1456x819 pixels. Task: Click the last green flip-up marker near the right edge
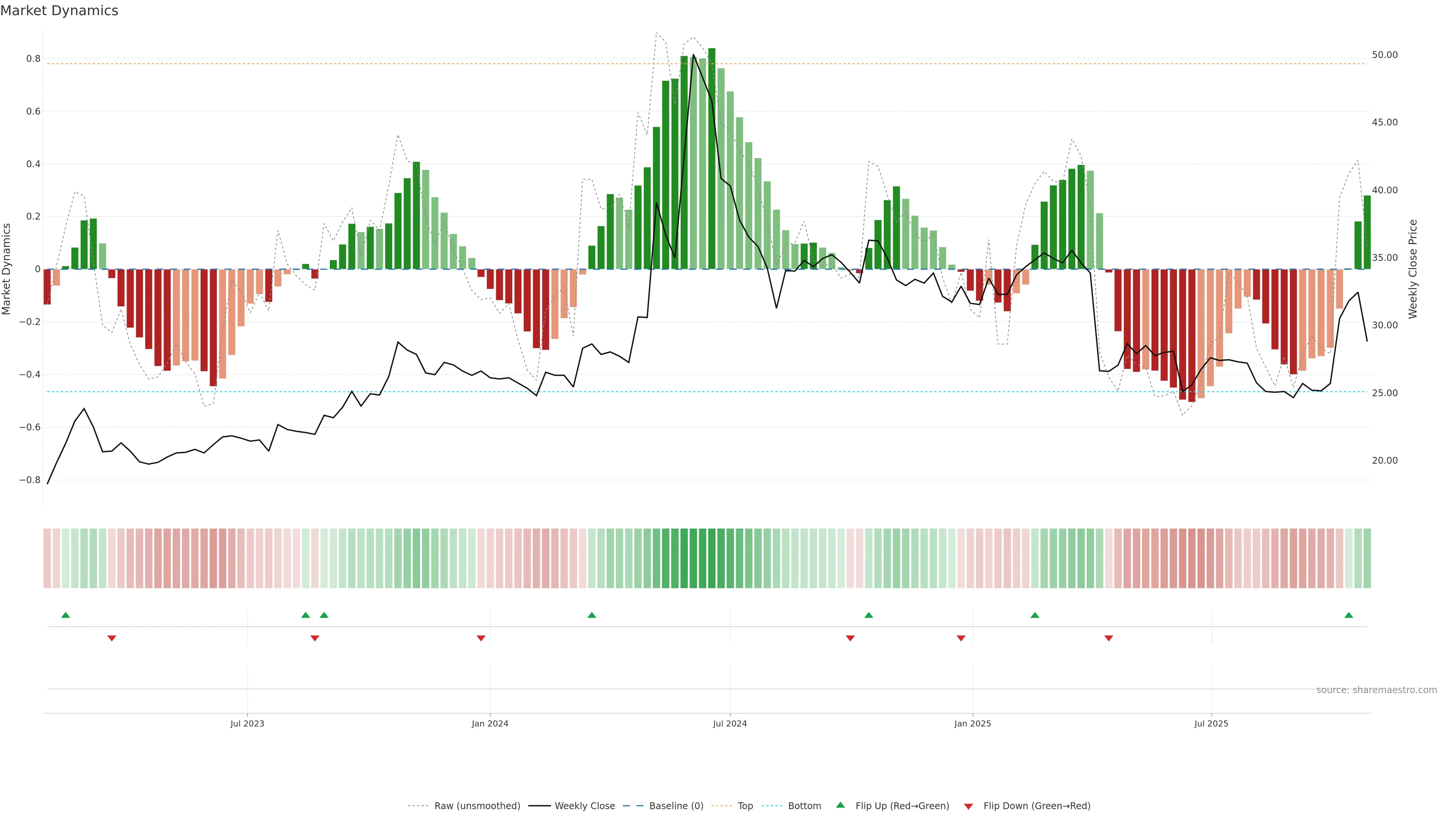coord(1349,615)
